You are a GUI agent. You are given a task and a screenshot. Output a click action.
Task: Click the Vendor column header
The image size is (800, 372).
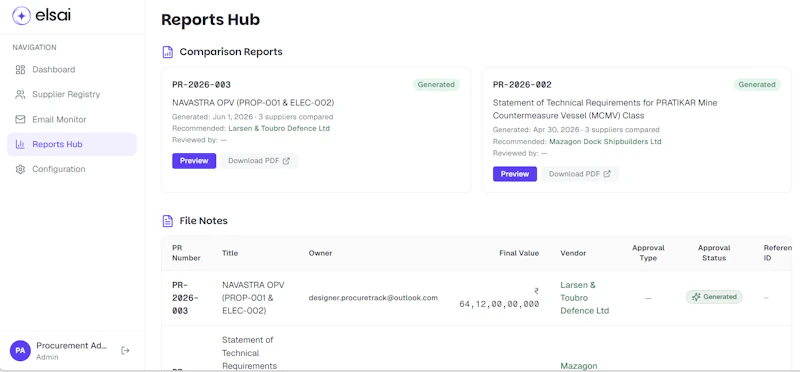573,253
